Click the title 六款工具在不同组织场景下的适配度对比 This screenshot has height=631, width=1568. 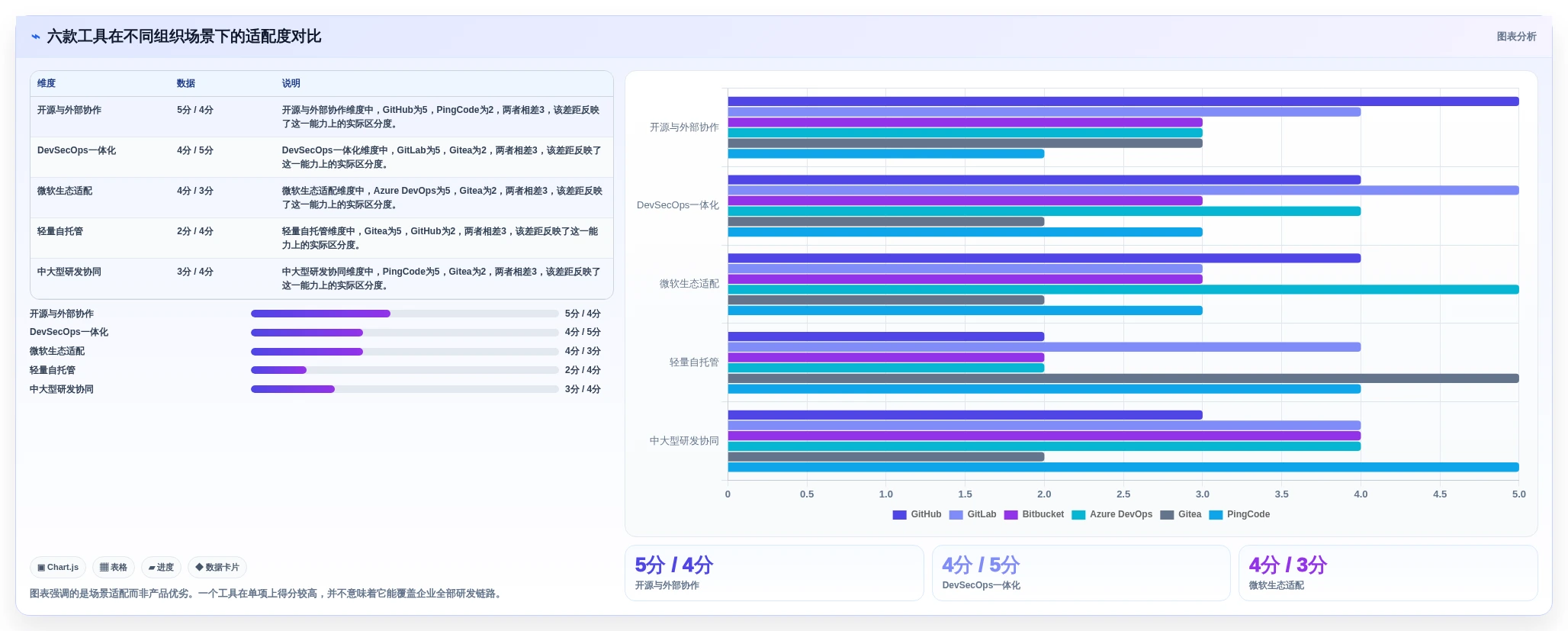(x=184, y=37)
